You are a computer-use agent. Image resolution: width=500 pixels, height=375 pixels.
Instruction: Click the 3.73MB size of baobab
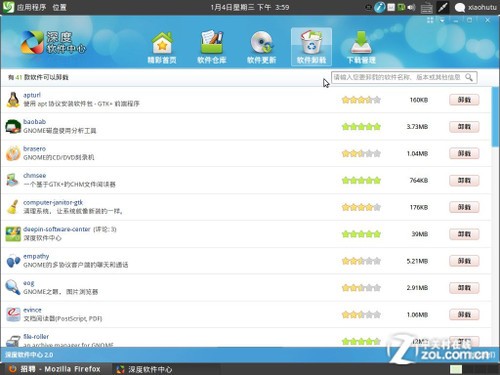[417, 127]
